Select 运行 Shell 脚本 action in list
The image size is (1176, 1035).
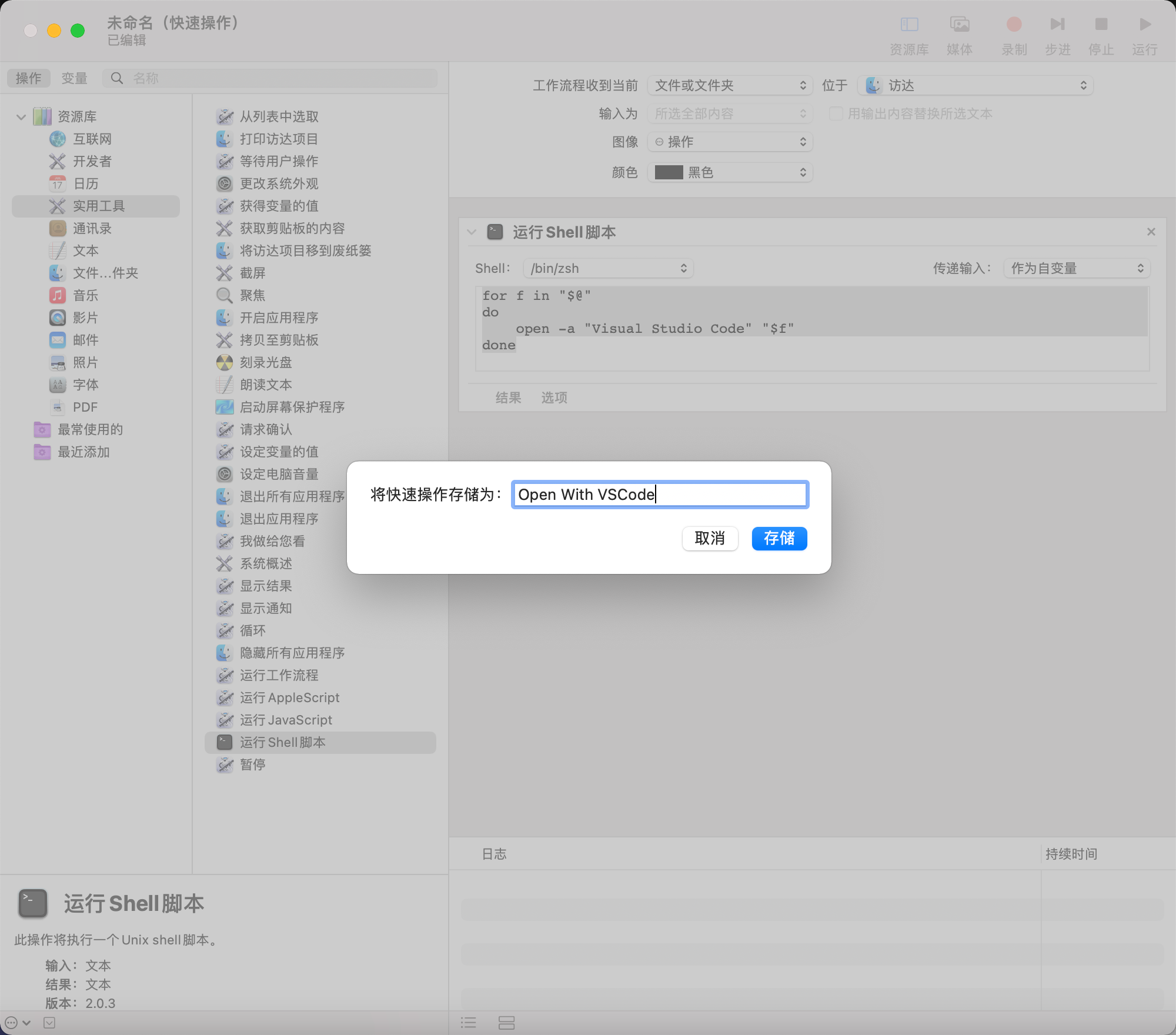click(320, 743)
